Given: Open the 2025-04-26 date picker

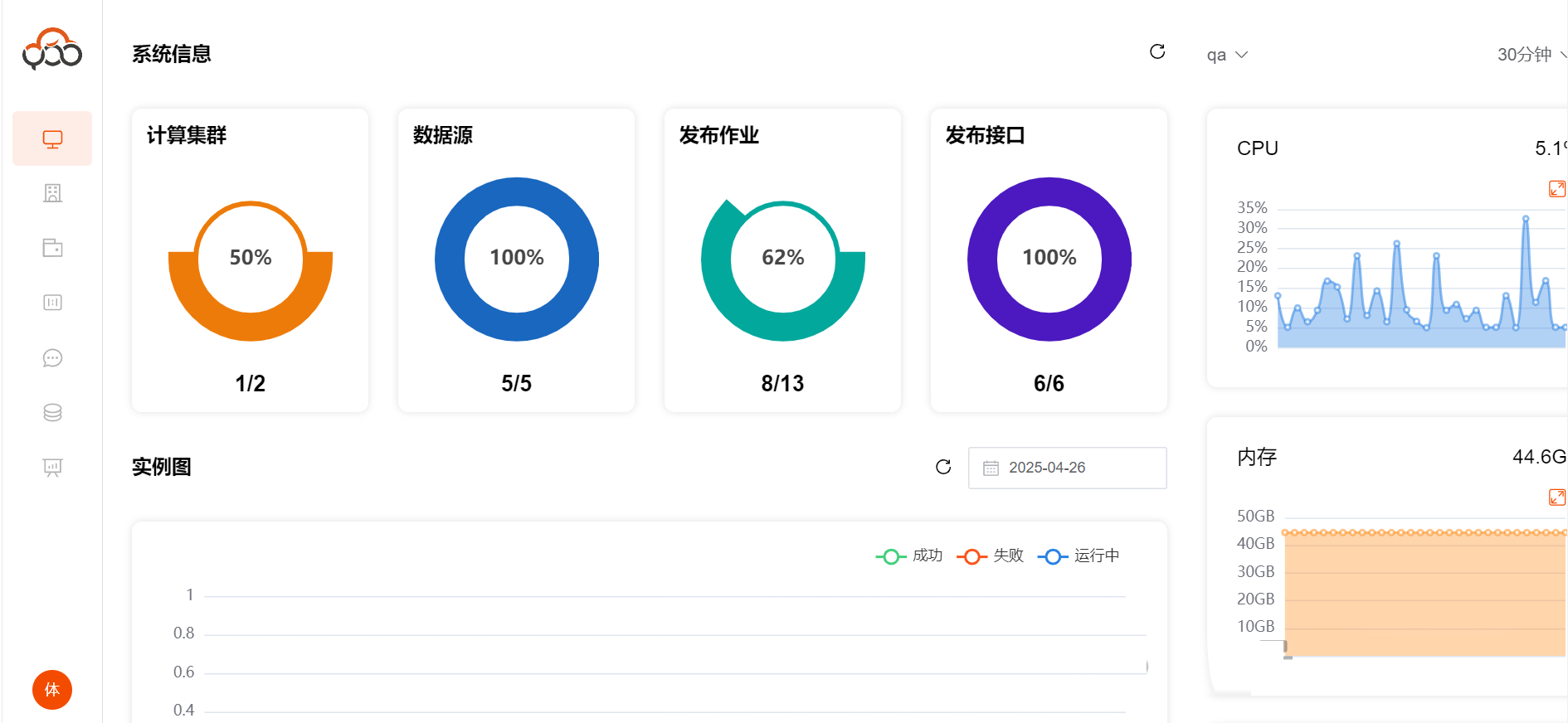Looking at the screenshot, I should point(1067,468).
